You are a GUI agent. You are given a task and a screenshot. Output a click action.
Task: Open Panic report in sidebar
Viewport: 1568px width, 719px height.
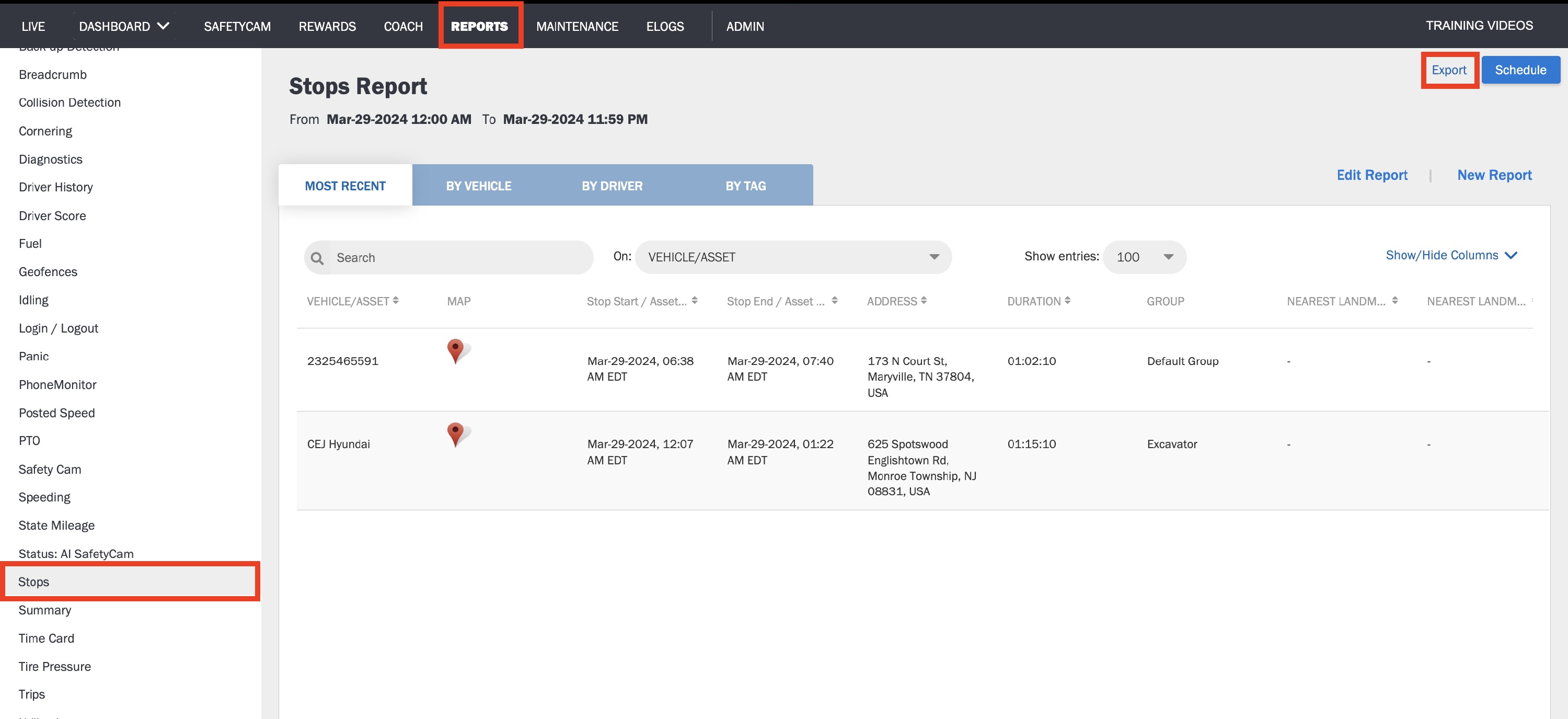point(33,356)
